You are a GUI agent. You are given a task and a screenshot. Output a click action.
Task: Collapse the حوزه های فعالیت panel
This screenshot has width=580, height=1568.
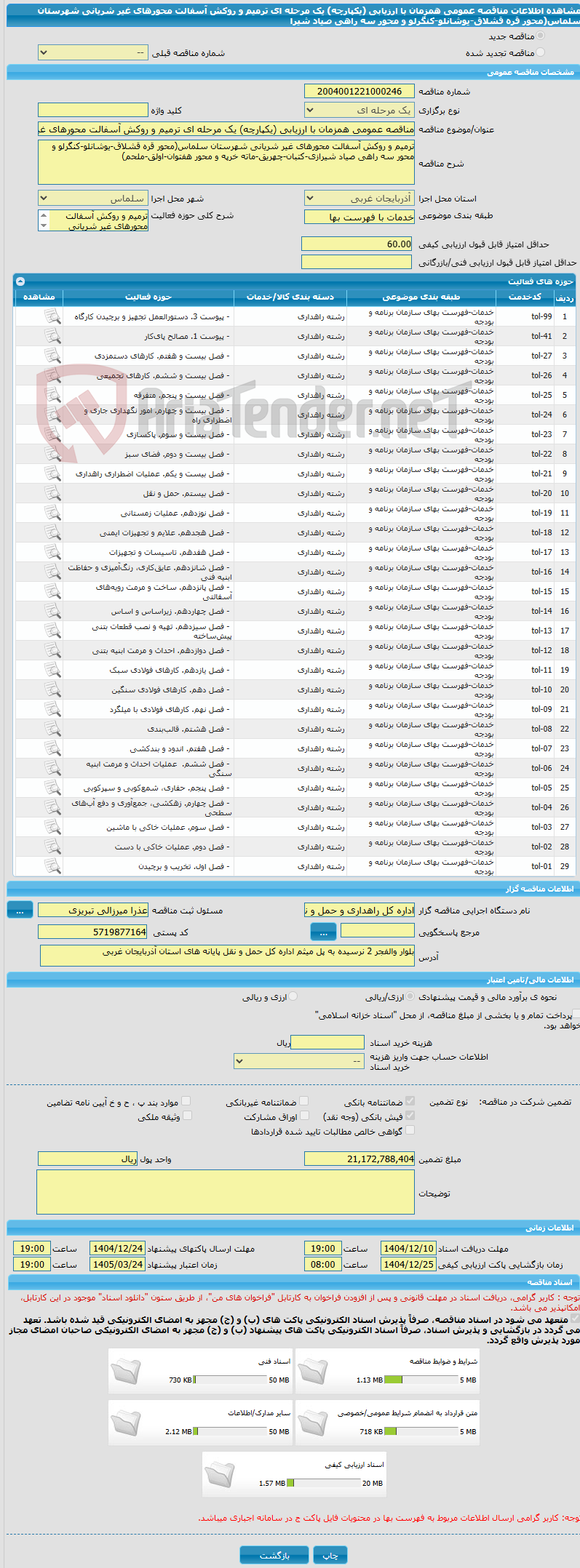click(x=20, y=281)
